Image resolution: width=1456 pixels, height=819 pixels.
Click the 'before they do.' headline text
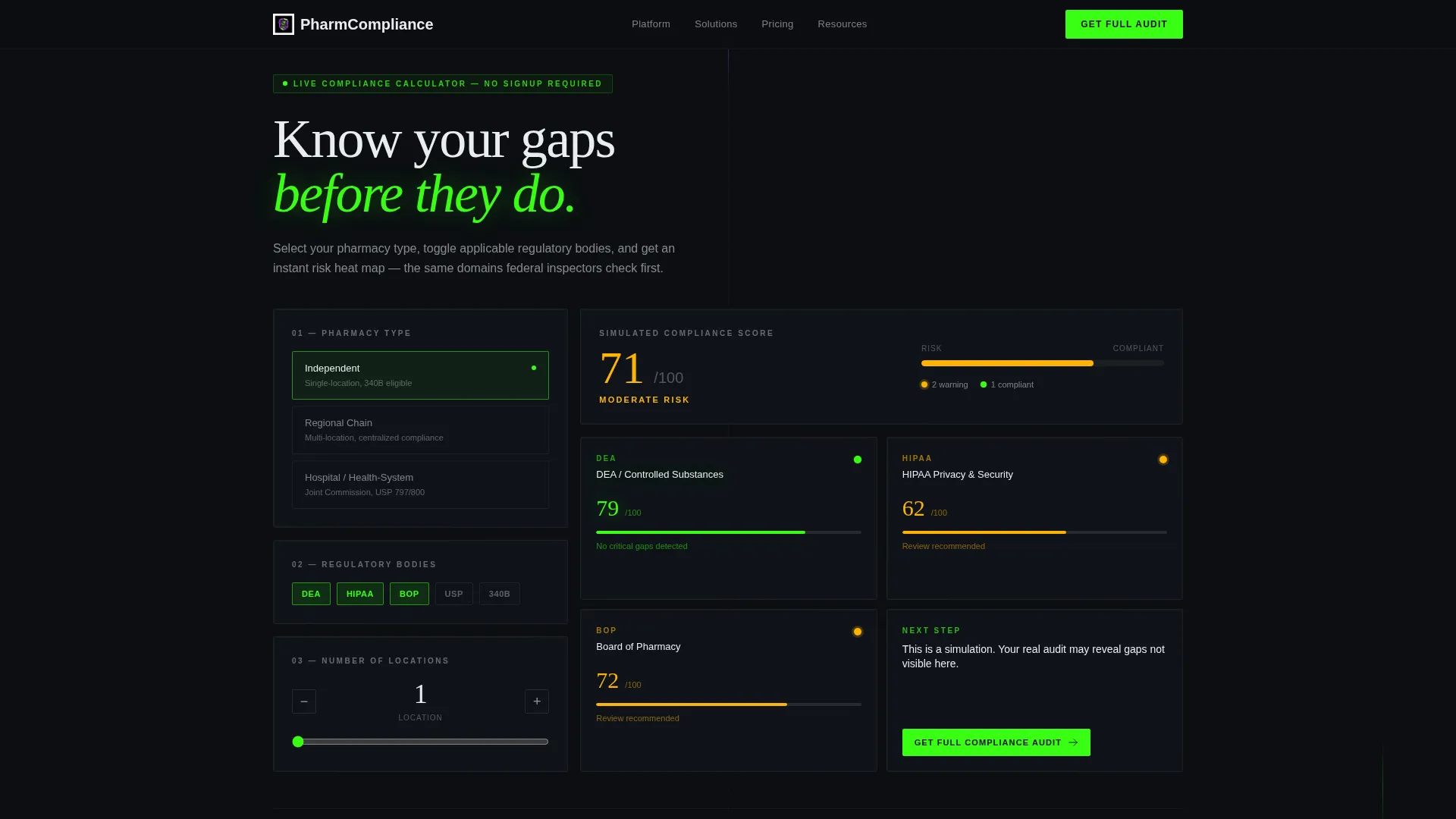[425, 194]
